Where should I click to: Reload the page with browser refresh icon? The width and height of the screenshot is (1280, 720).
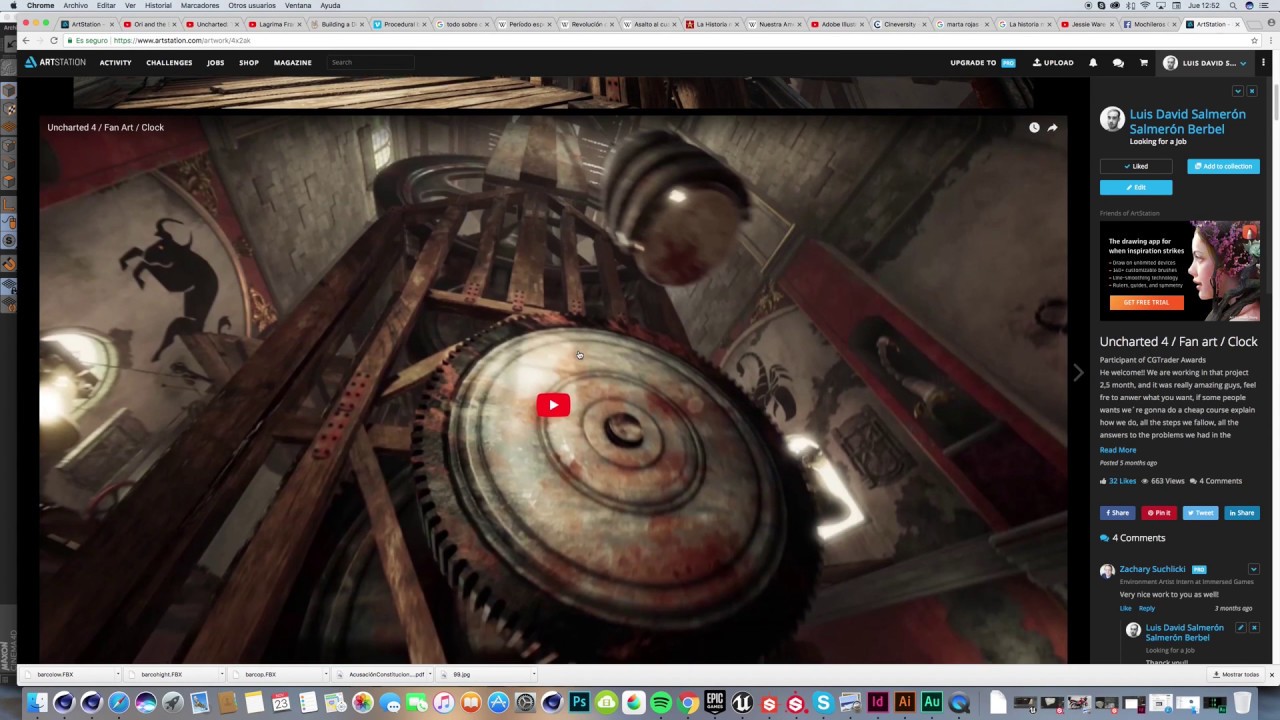tap(52, 40)
